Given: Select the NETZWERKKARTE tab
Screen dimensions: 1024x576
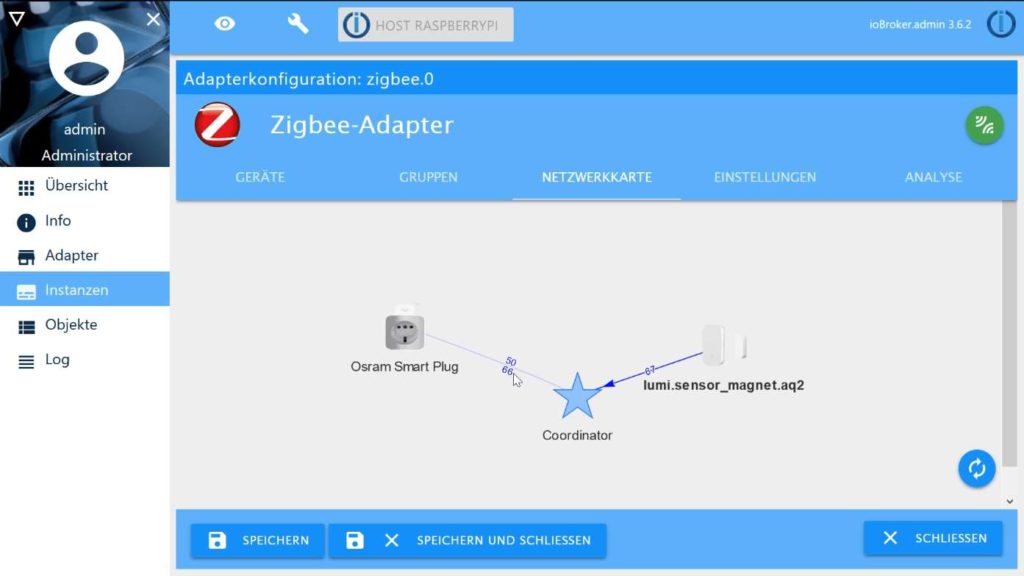Looking at the screenshot, I should point(597,177).
